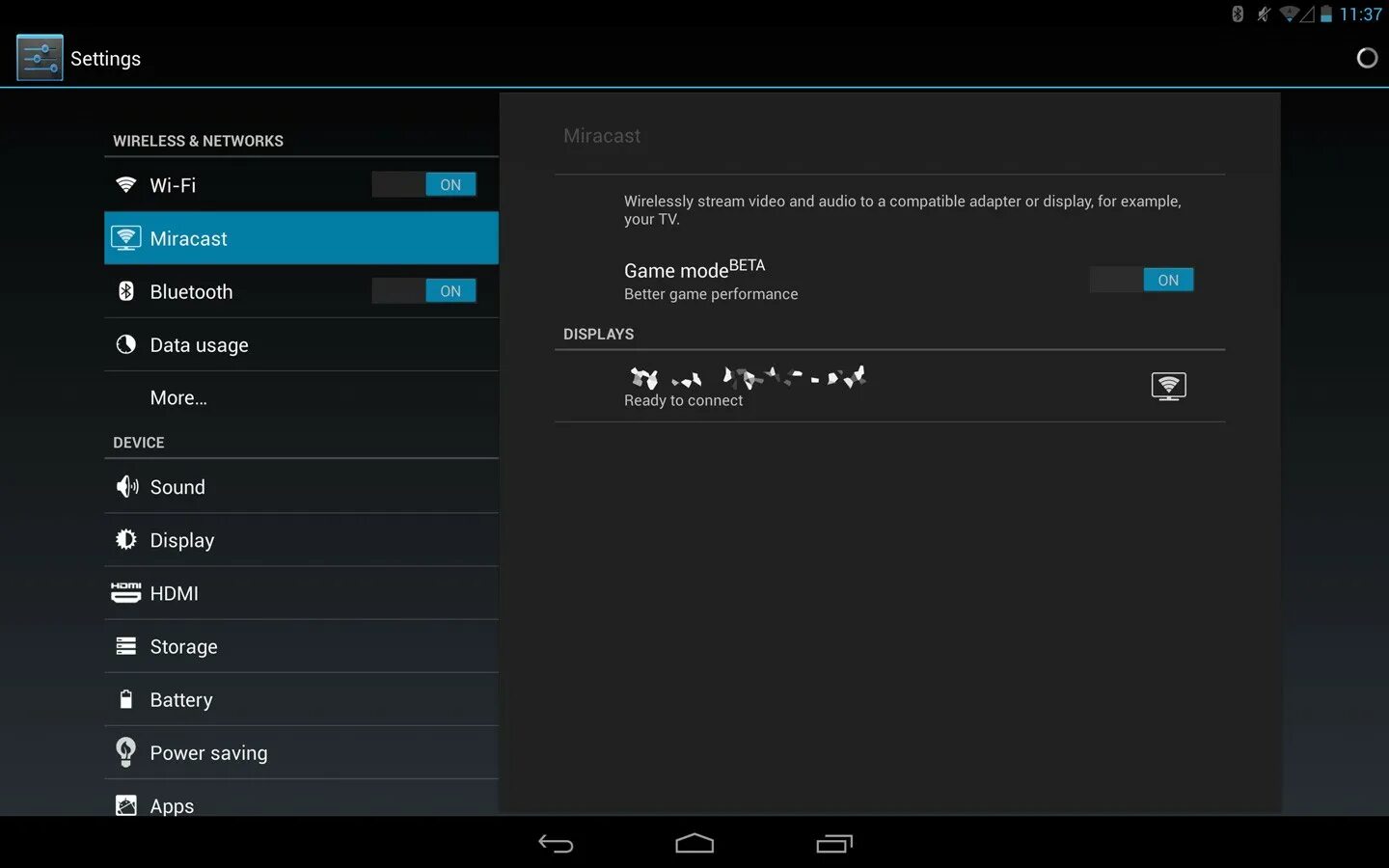
Task: Open the Wi-Fi settings entry
Action: (x=301, y=184)
